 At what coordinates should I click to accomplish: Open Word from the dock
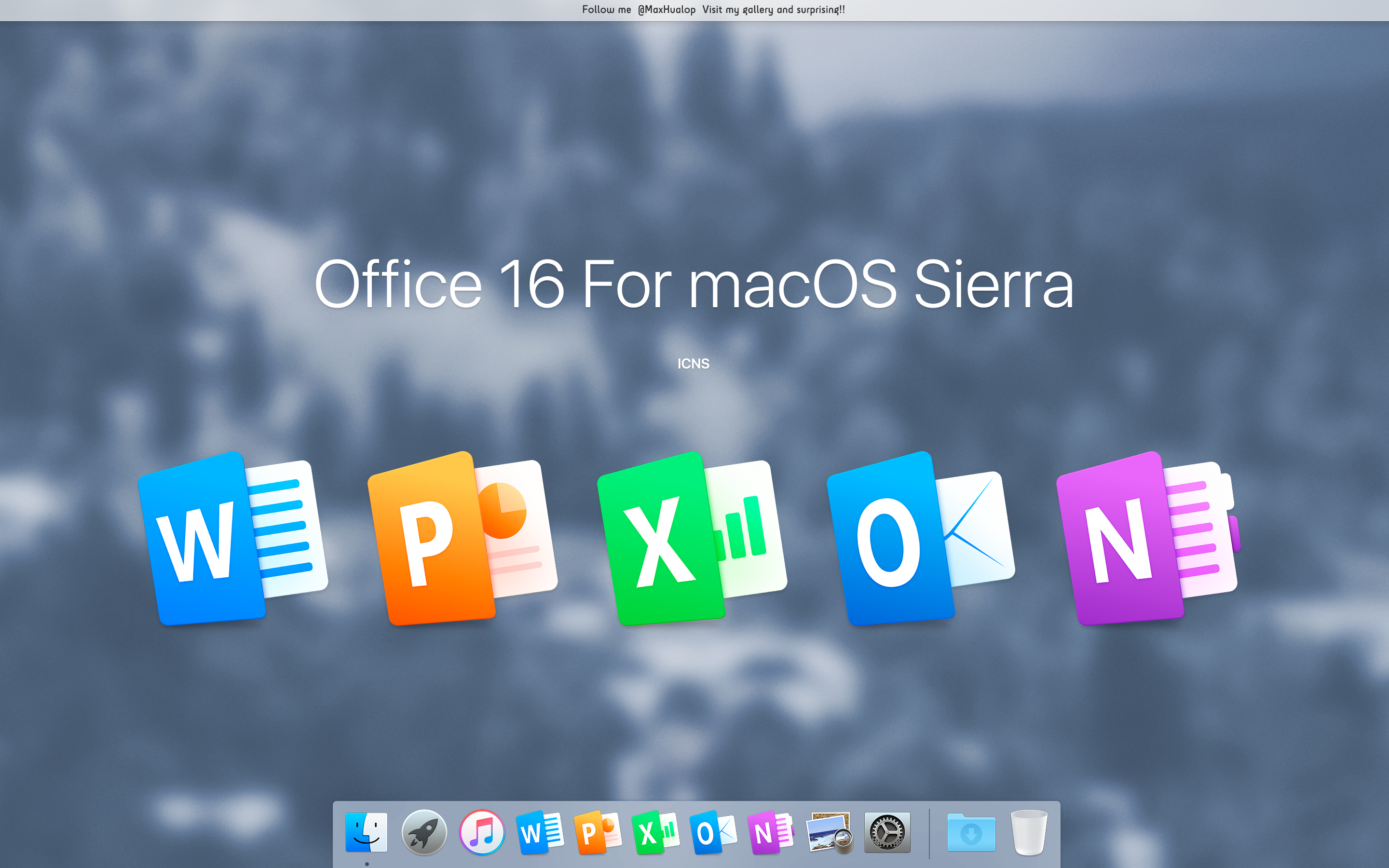point(540,832)
